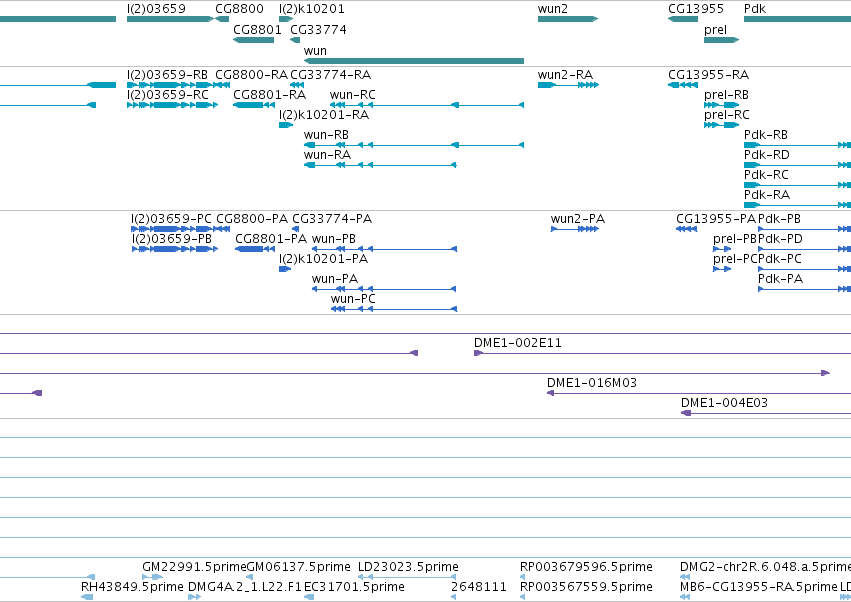Open the Pdk-PC protein label
The width and height of the screenshot is (851, 602).
pos(780,259)
